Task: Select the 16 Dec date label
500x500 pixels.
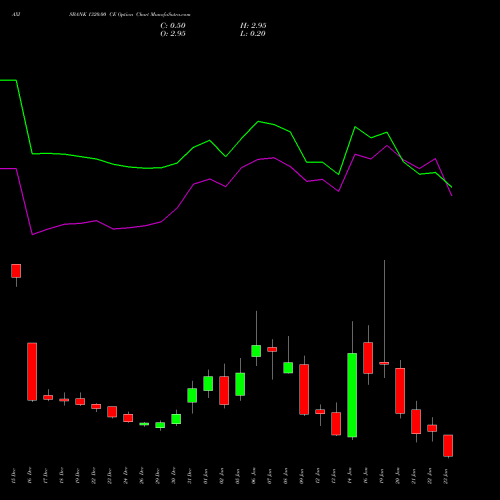Action: point(30,476)
